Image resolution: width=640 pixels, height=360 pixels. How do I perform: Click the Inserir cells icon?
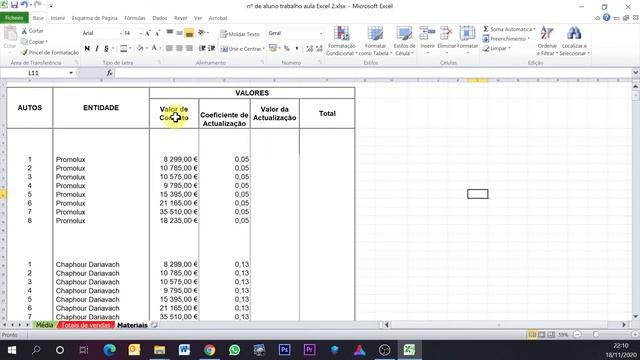coord(427,33)
